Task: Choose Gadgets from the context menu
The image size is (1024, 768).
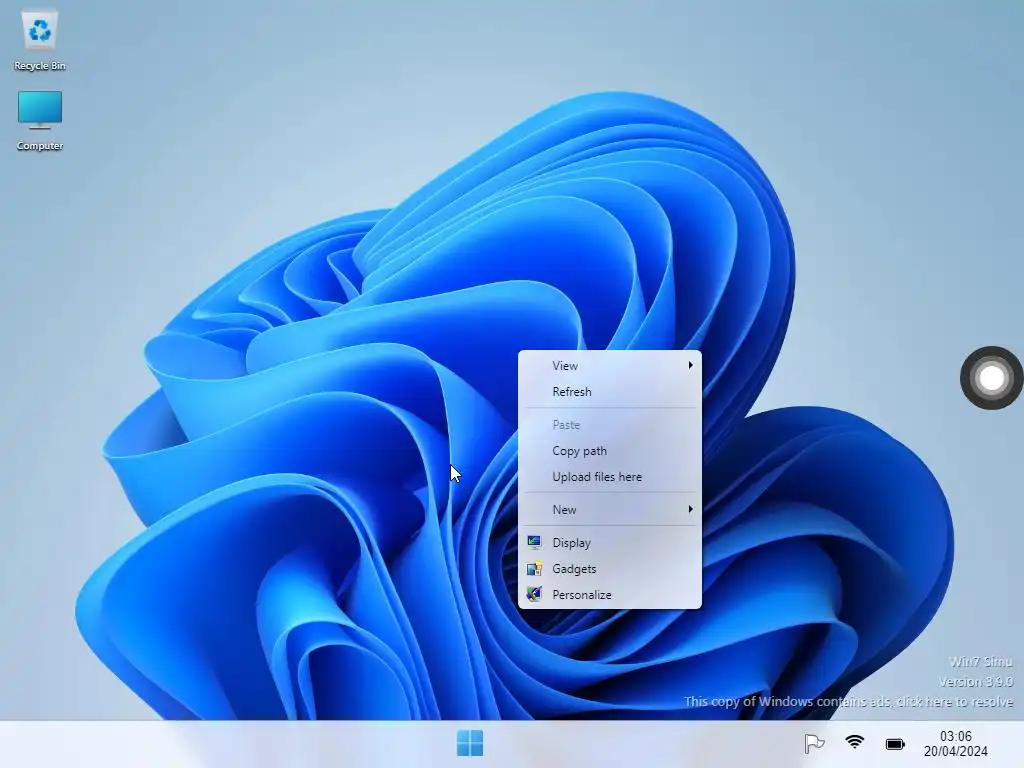Action: (x=610, y=569)
